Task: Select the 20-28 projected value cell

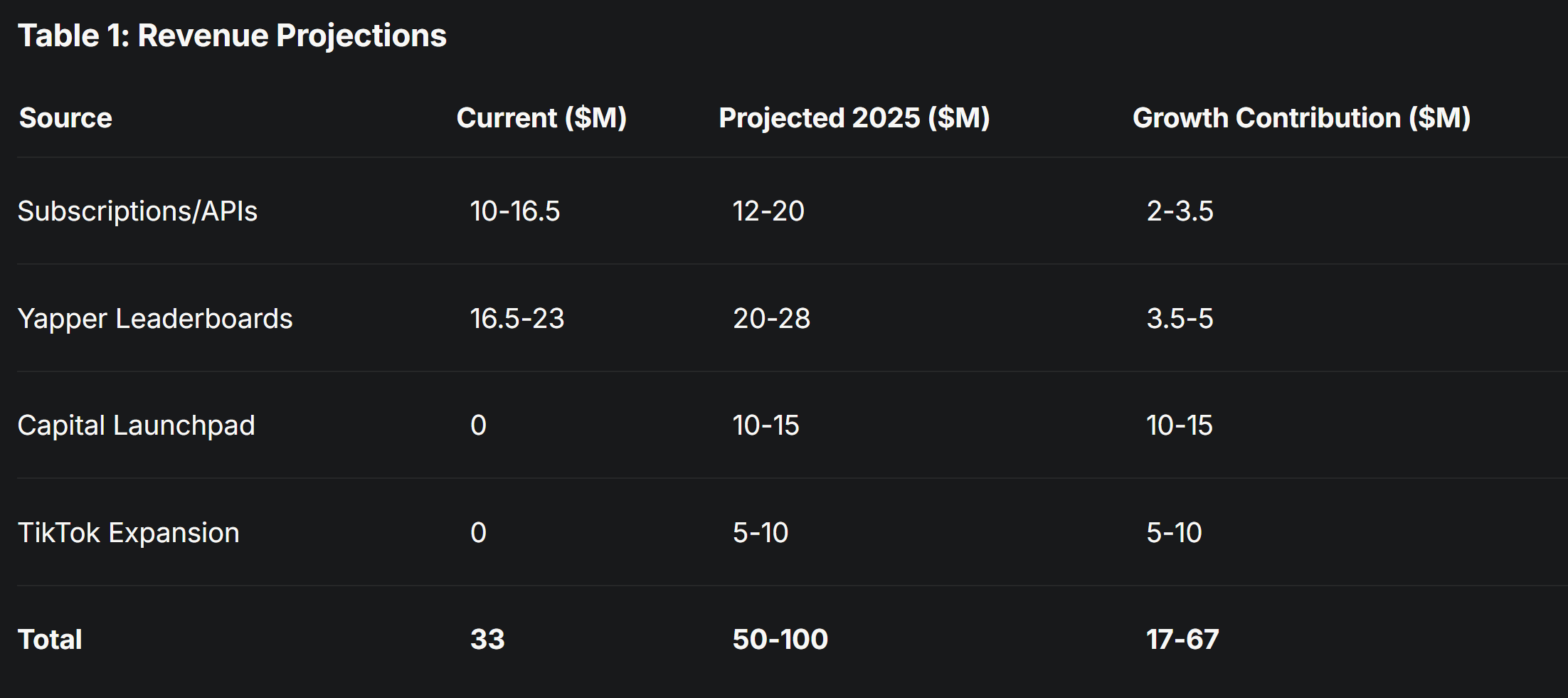Action: click(771, 319)
